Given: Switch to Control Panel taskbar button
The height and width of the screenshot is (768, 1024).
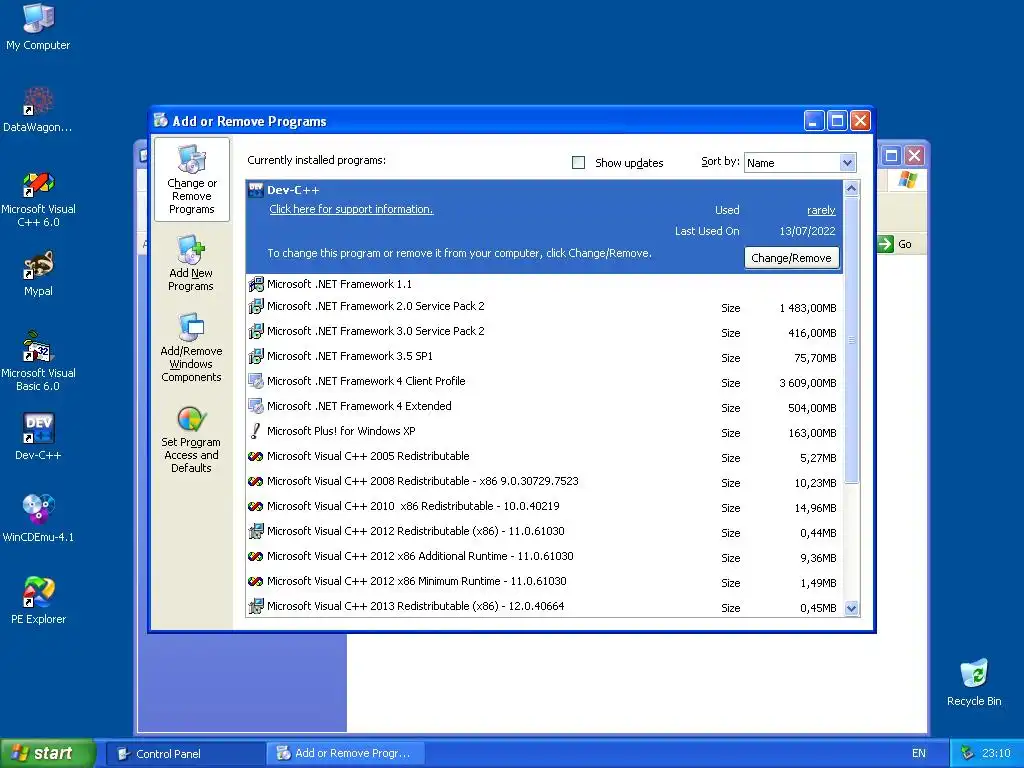Looking at the screenshot, I should coord(185,754).
